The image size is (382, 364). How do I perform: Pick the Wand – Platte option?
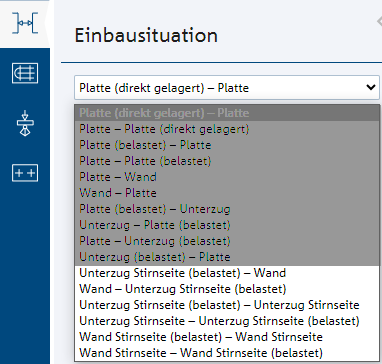coord(227,193)
